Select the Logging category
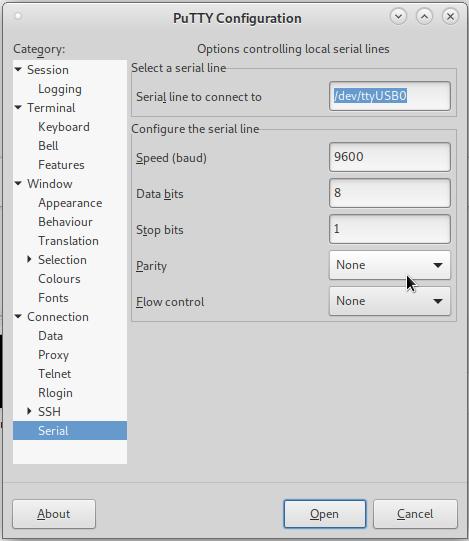Screen dimensions: 469x541 pyautogui.click(x=60, y=89)
